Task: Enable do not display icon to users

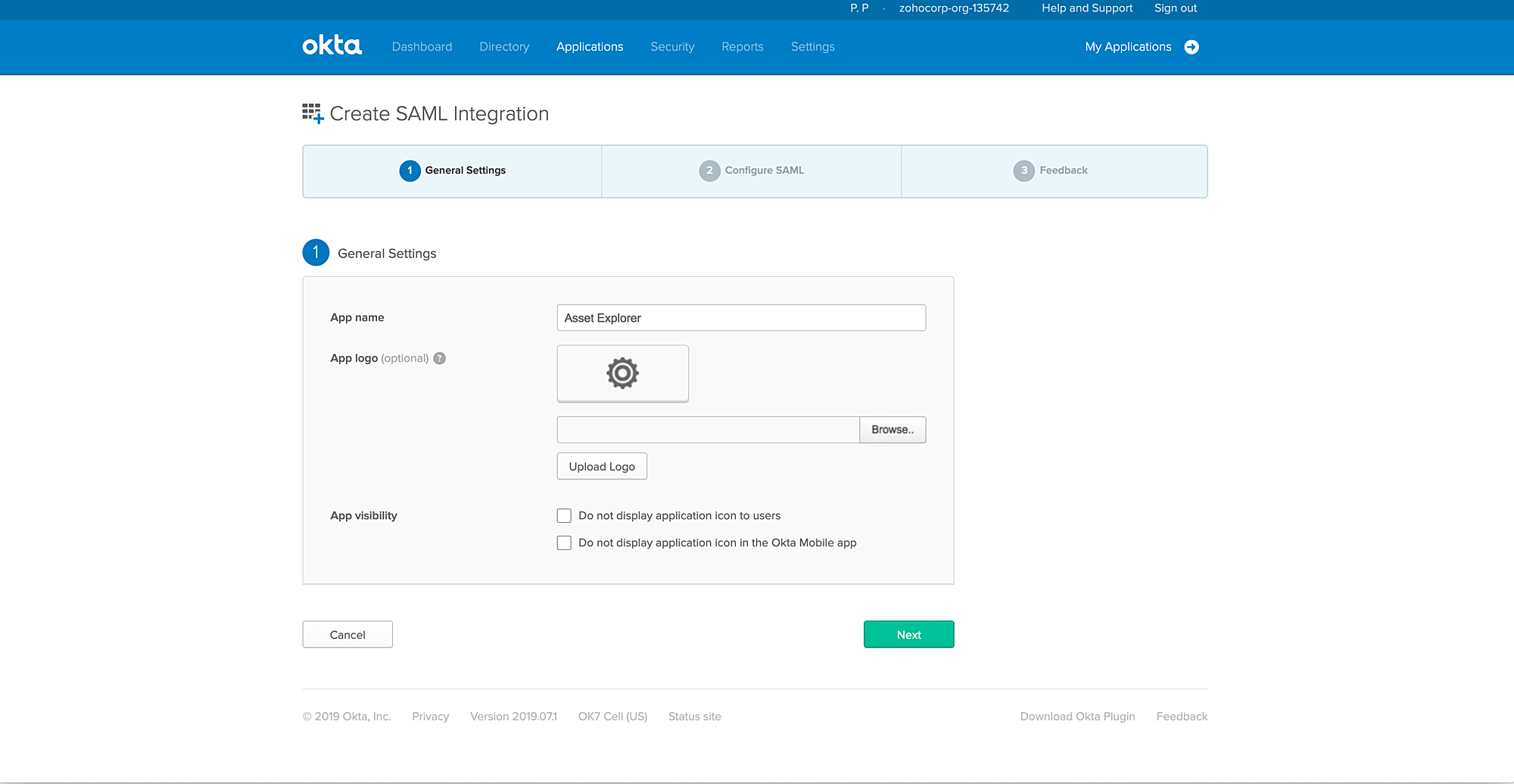Action: (x=564, y=515)
